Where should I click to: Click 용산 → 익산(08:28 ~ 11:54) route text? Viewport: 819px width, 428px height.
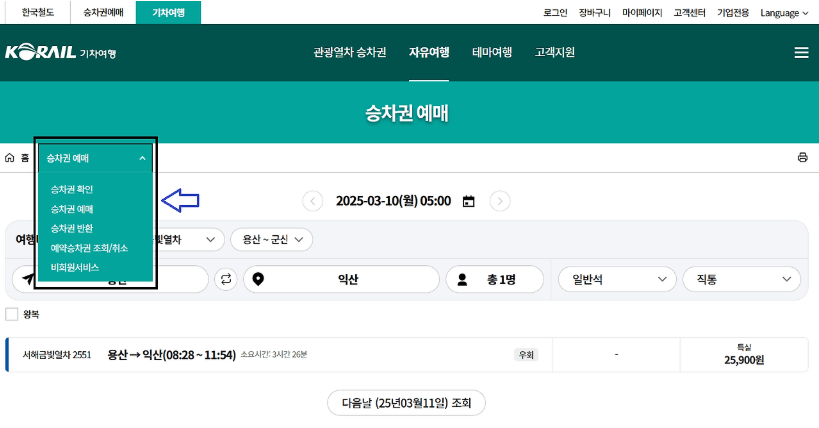[171, 355]
